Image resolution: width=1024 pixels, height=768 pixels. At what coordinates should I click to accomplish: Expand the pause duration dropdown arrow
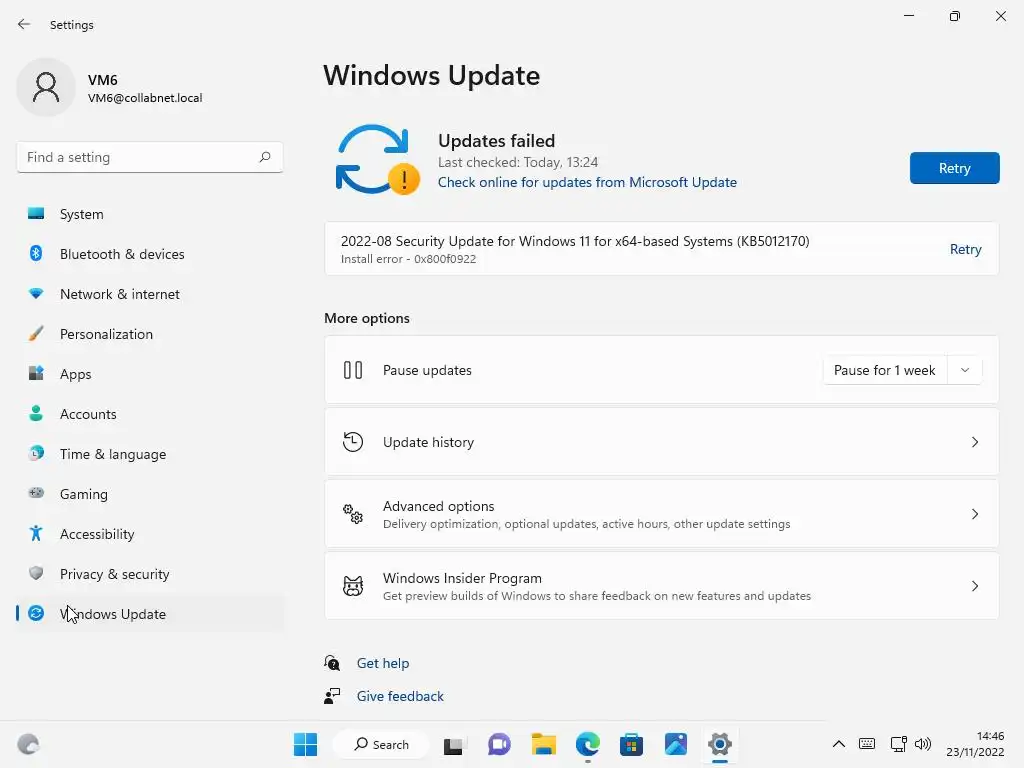pos(965,370)
